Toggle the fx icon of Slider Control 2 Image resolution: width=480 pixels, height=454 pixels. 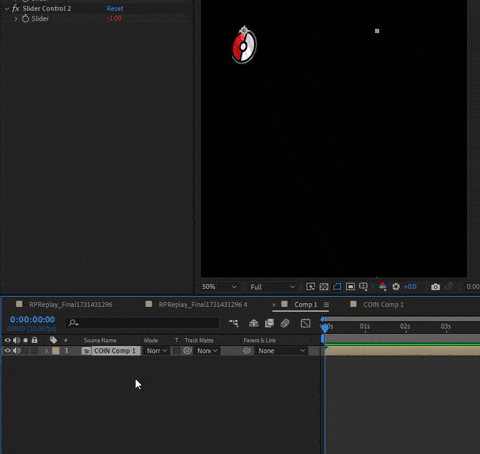[16, 9]
